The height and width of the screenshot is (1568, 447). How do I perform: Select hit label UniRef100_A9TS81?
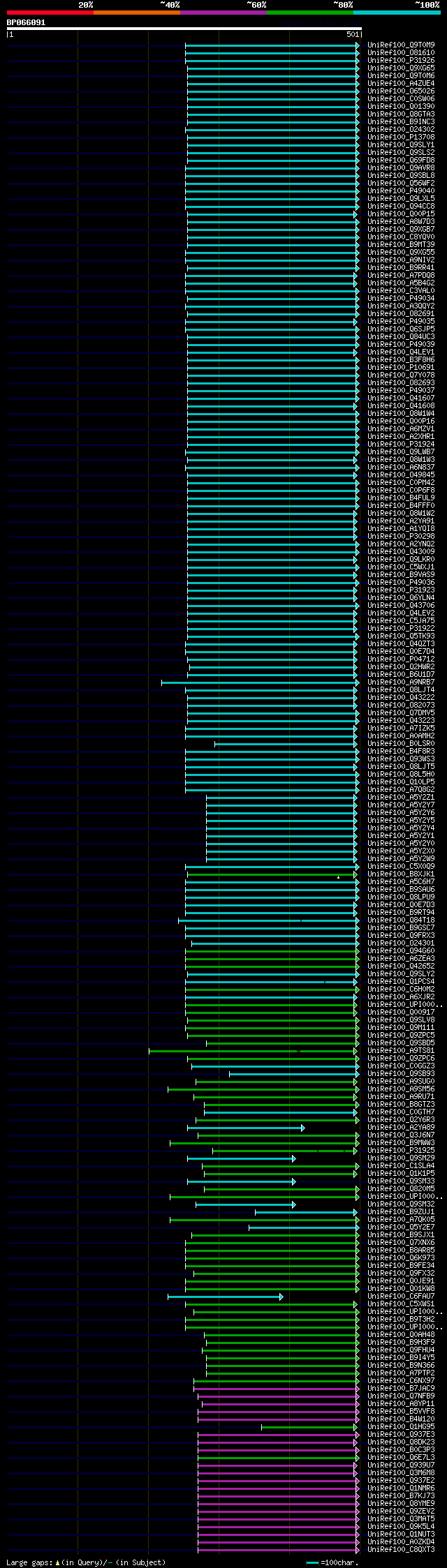[x=401, y=1050]
